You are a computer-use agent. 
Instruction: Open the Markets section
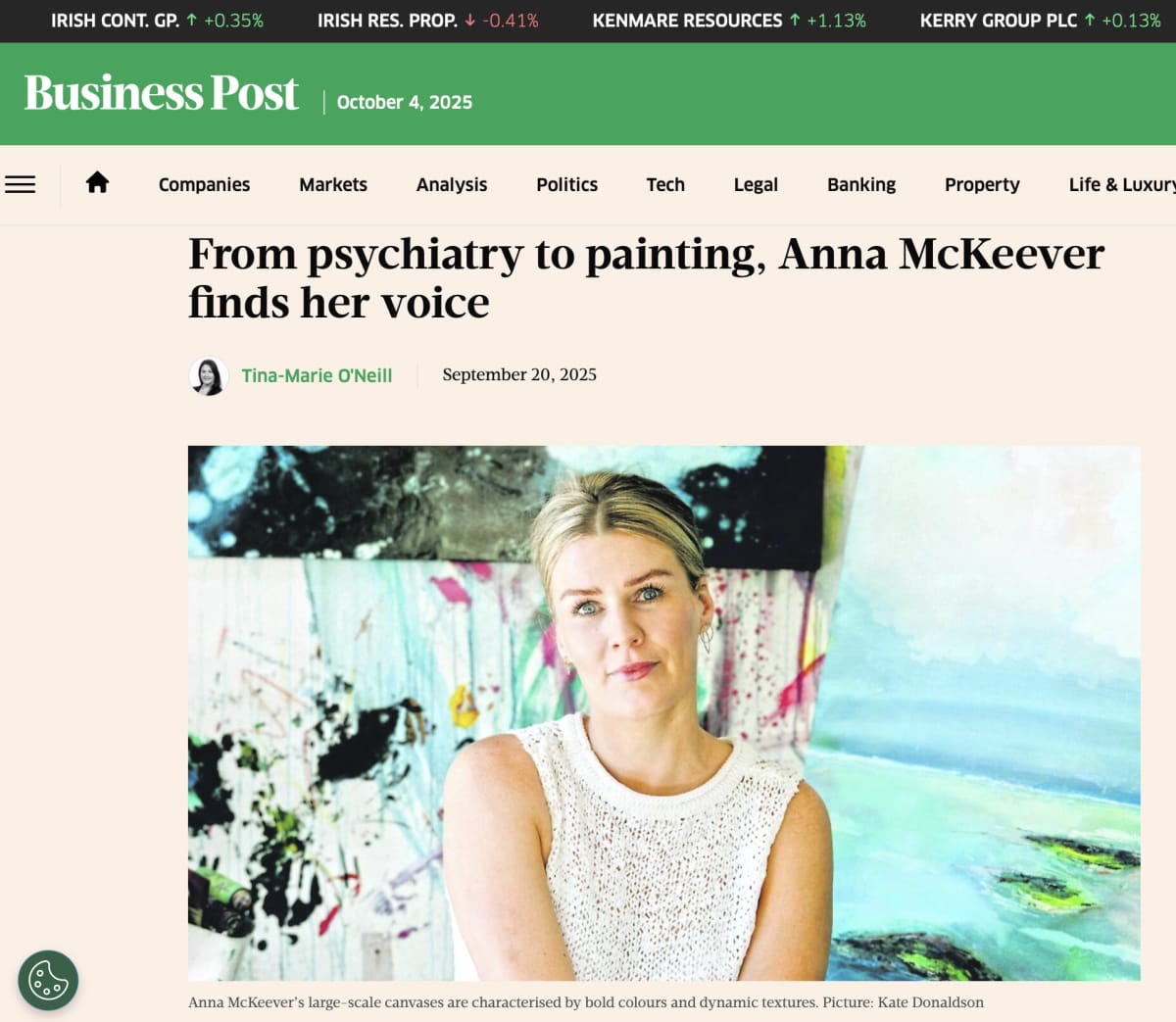pos(333,184)
